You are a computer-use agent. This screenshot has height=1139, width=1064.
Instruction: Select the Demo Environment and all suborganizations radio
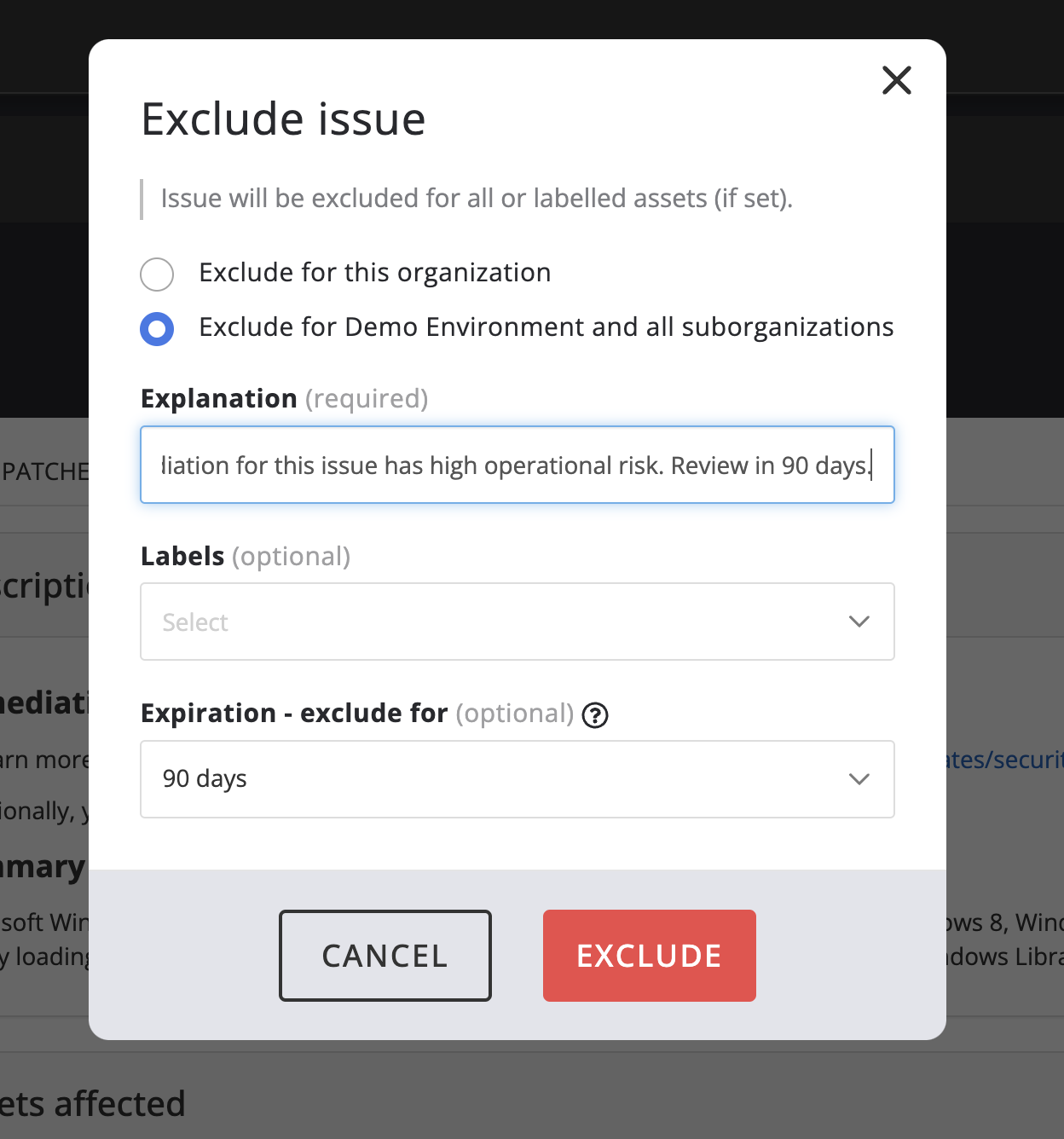[x=157, y=329]
